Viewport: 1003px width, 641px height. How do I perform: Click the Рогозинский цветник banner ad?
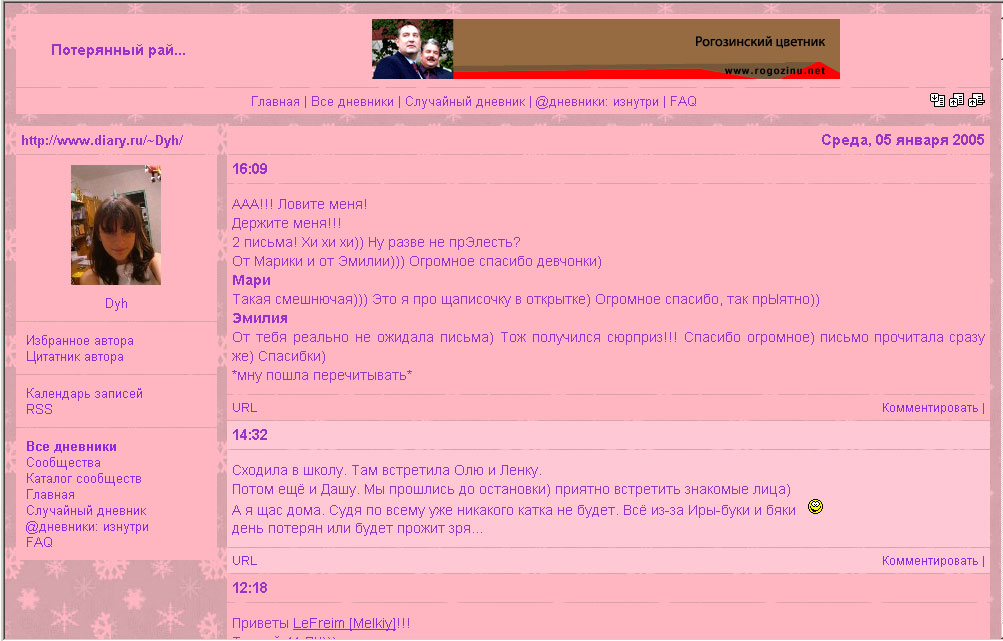click(605, 49)
